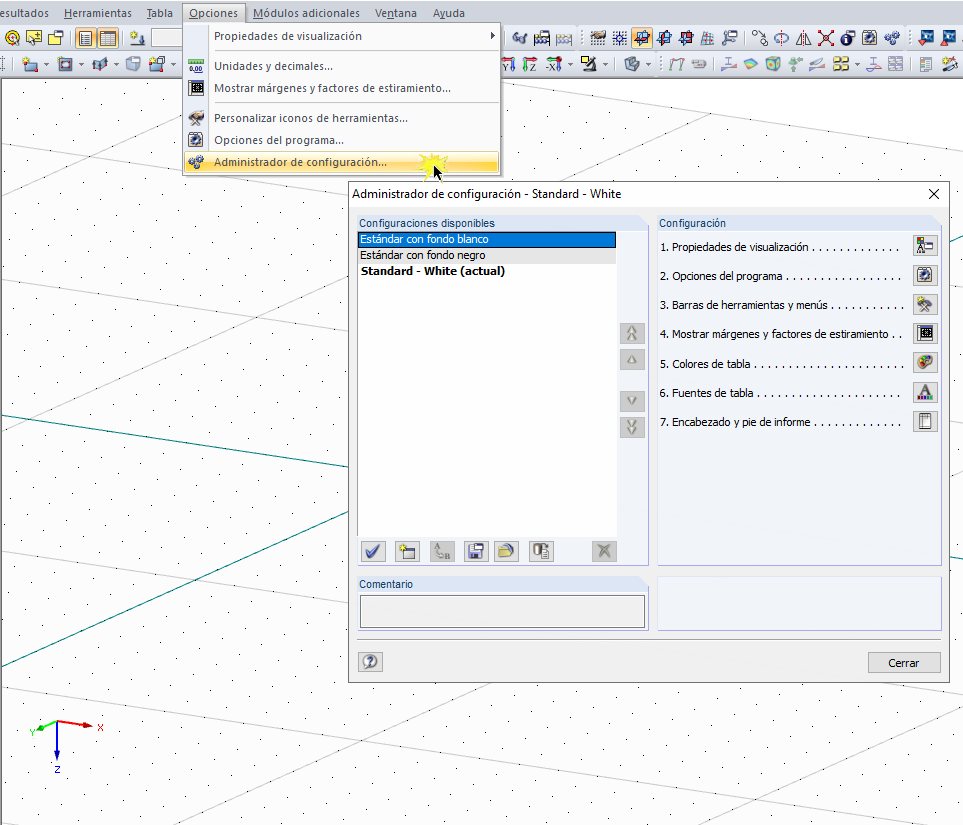Toggle view in Y direction button

(x=509, y=63)
